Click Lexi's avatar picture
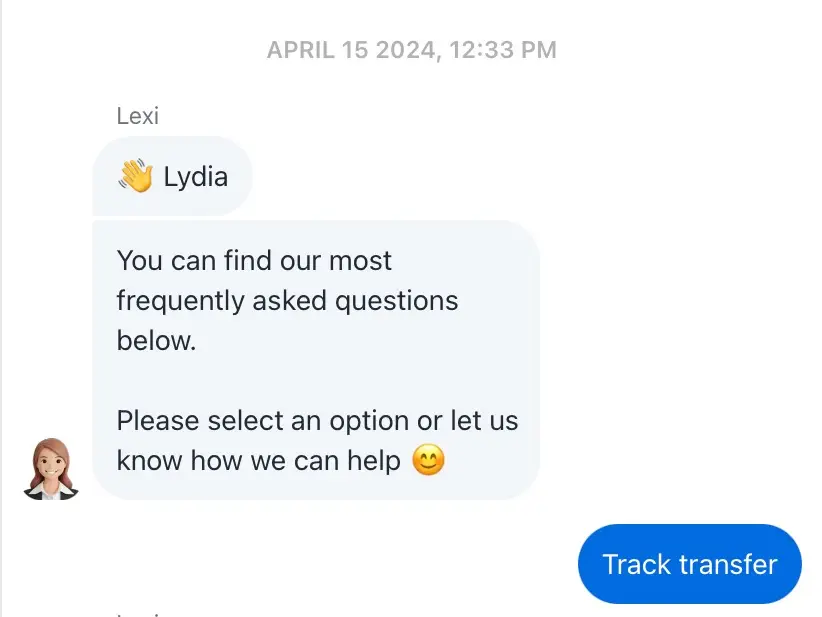 pos(51,469)
